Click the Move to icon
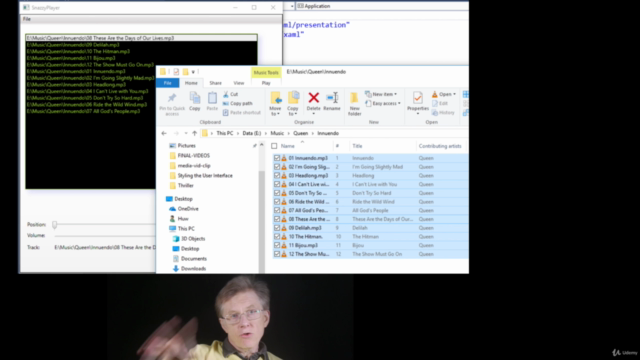 (276, 98)
